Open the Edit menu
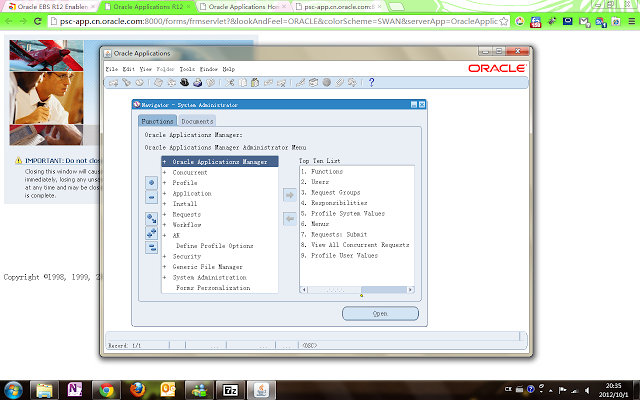640x400 pixels. click(129, 69)
